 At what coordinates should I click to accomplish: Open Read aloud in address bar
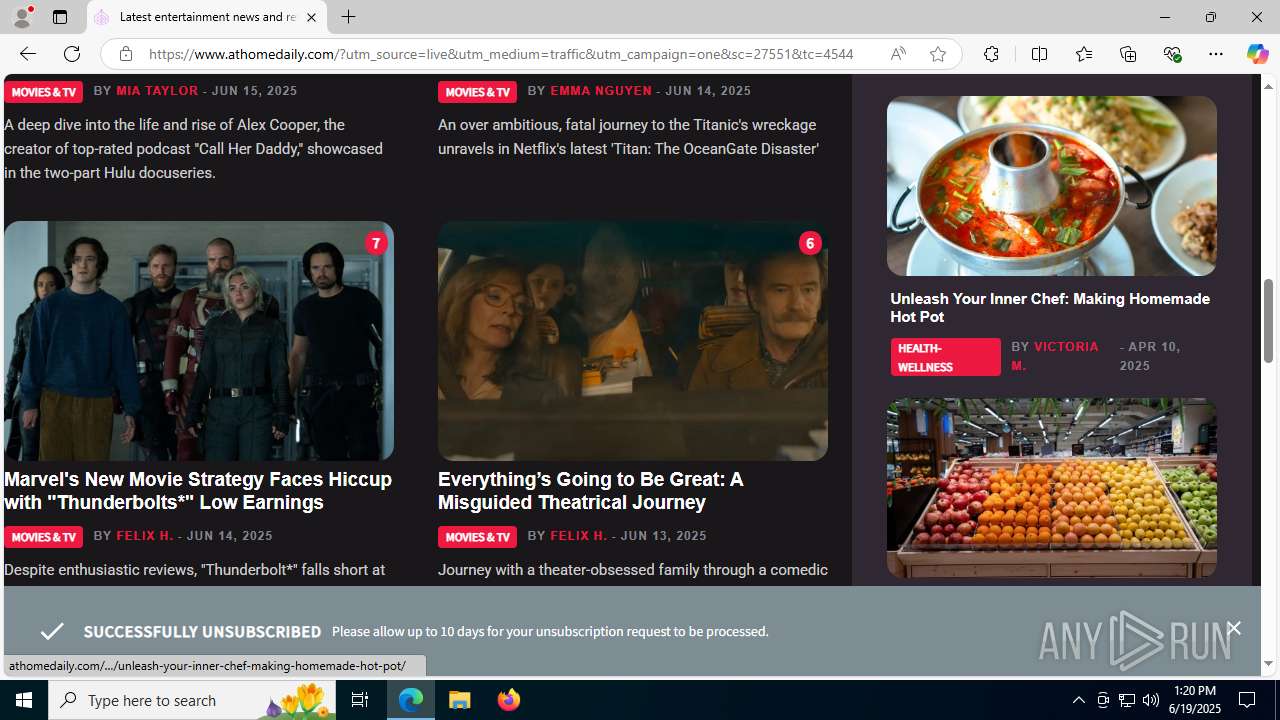(x=898, y=54)
